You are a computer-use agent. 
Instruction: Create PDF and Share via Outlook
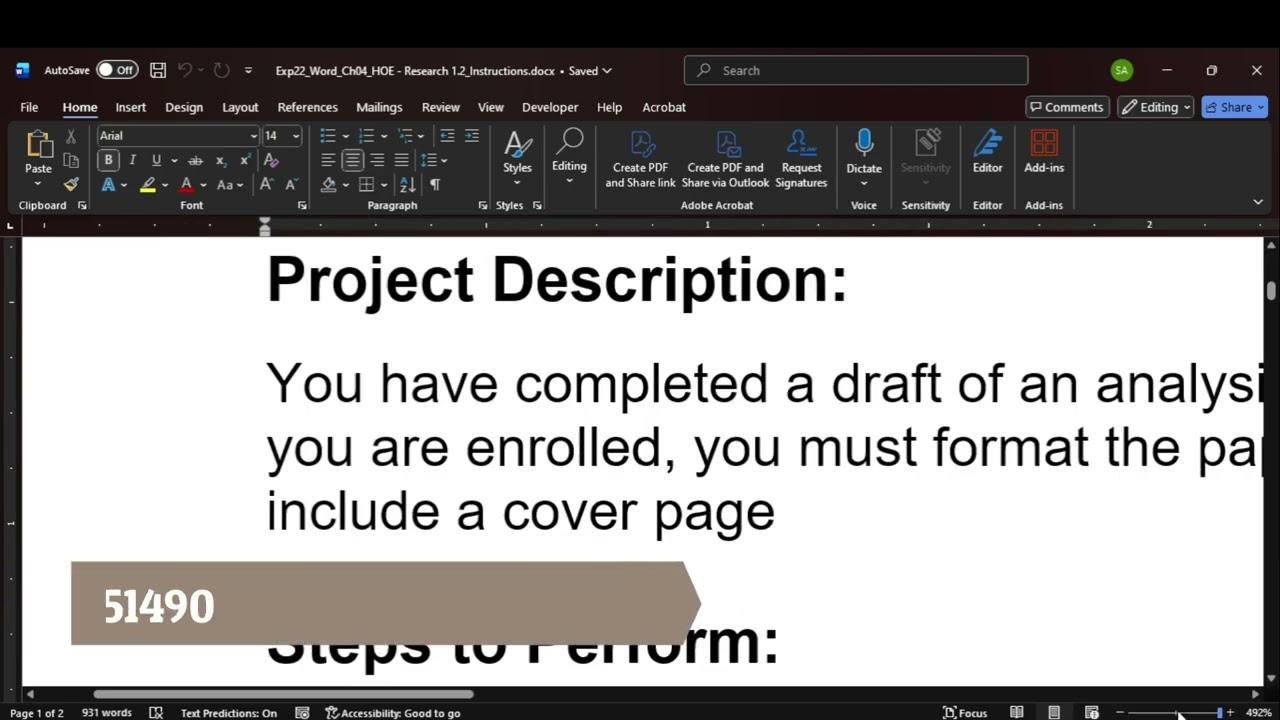click(726, 159)
